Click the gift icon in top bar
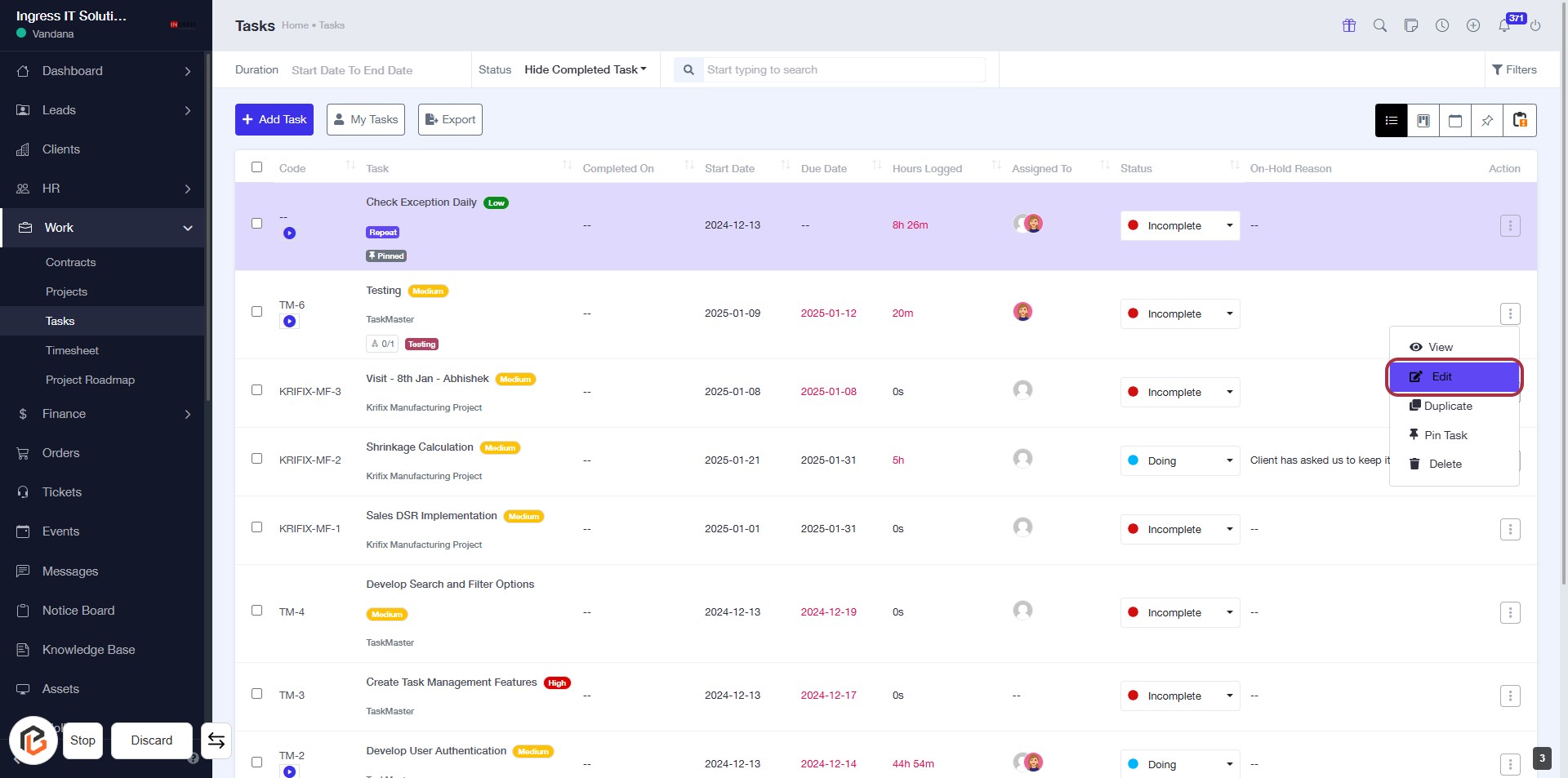The height and width of the screenshot is (778, 1568). (1349, 25)
